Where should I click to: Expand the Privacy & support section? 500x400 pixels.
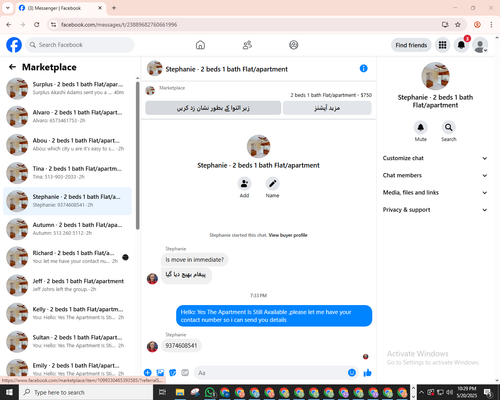(x=435, y=210)
